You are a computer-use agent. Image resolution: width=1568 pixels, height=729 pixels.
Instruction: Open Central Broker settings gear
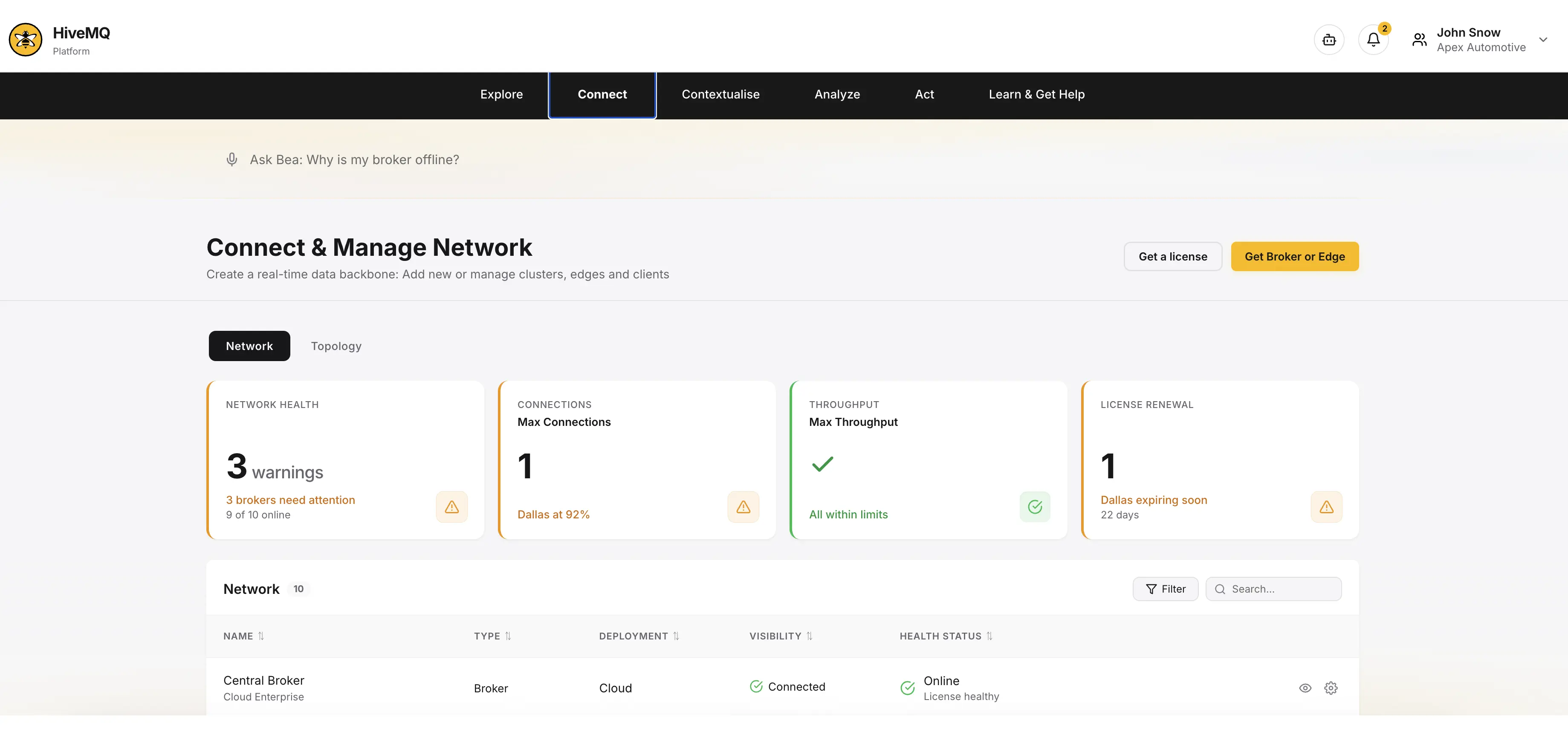[1331, 688]
